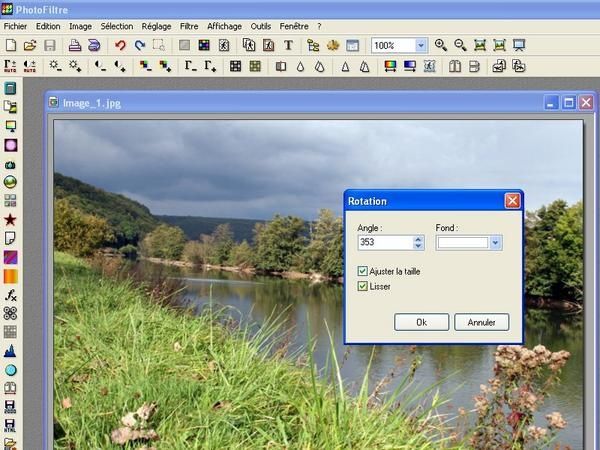Confirm rotation with the Ok button
Screen dimensions: 600x450
point(421,322)
